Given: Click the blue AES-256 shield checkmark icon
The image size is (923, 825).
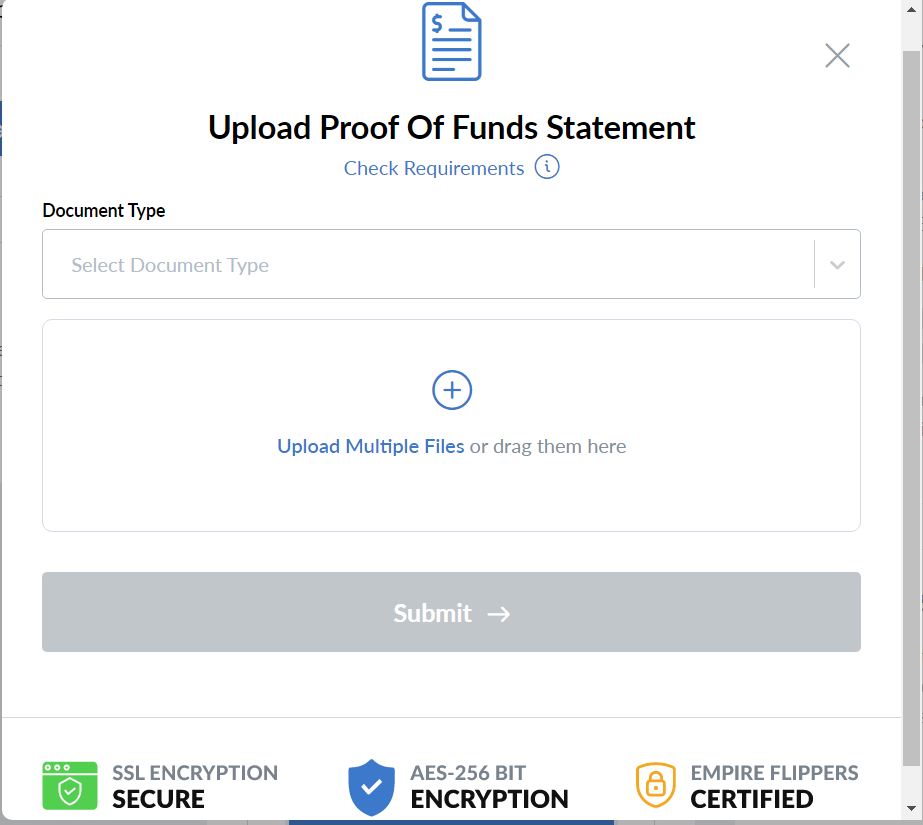Looking at the screenshot, I should pyautogui.click(x=372, y=787).
